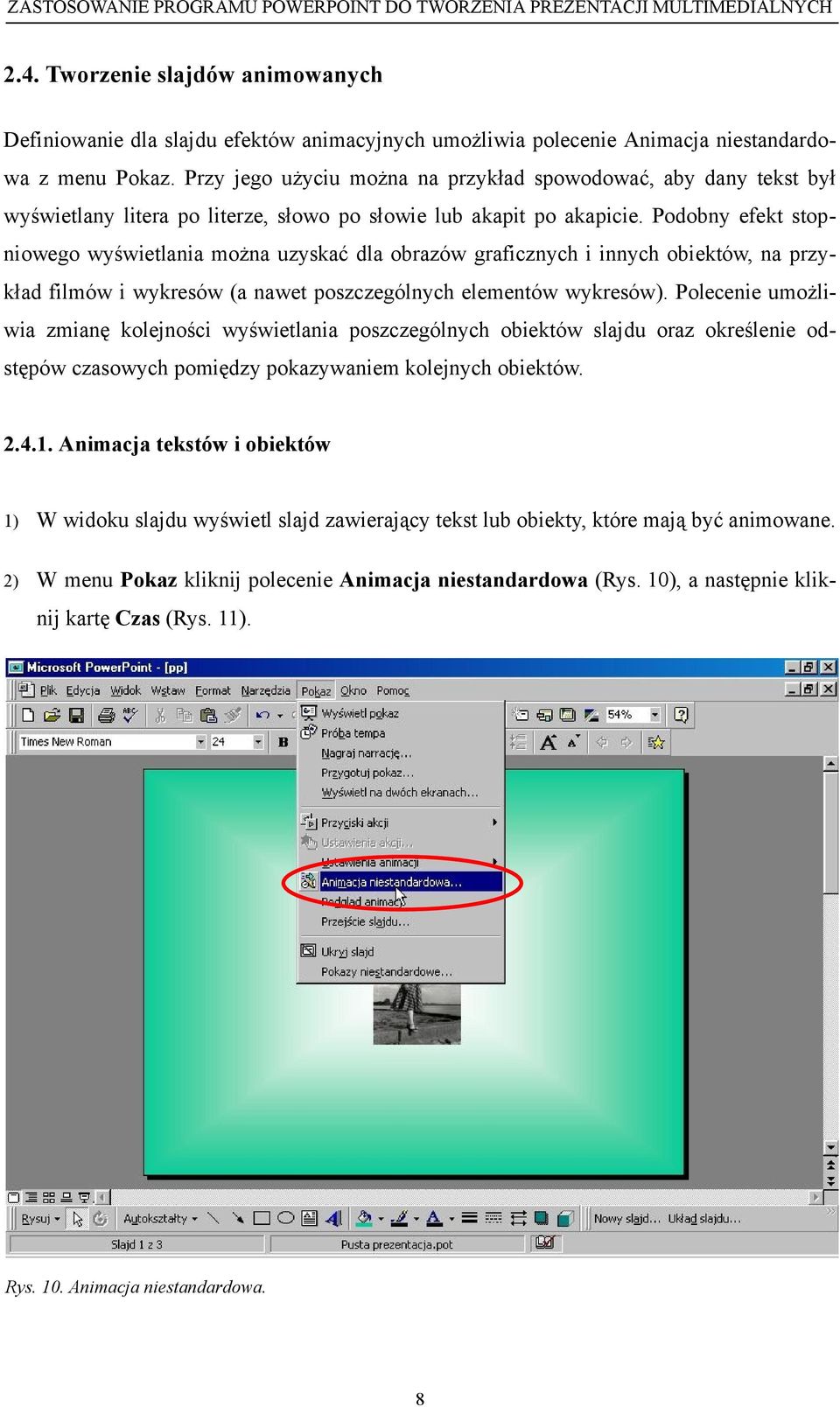
Task: Click the spelling status icon in status bar
Action: click(x=544, y=1243)
